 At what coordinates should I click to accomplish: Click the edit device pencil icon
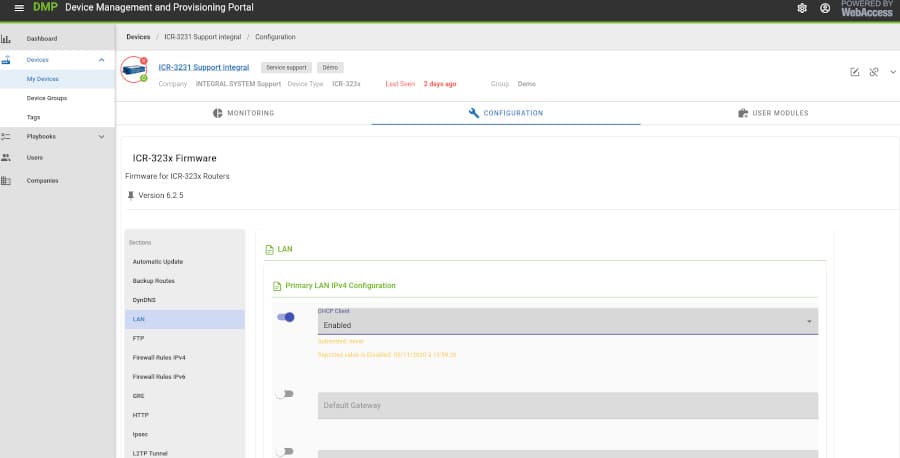pos(854,72)
